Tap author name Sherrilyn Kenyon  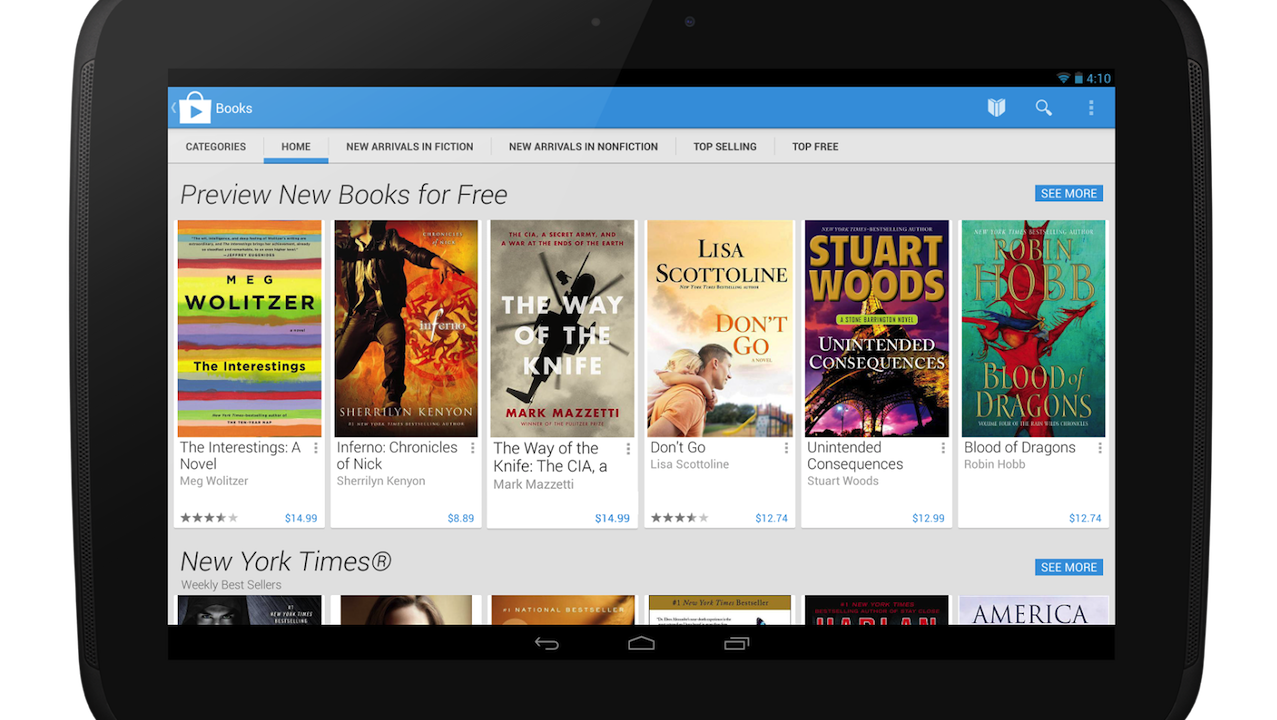click(x=381, y=481)
